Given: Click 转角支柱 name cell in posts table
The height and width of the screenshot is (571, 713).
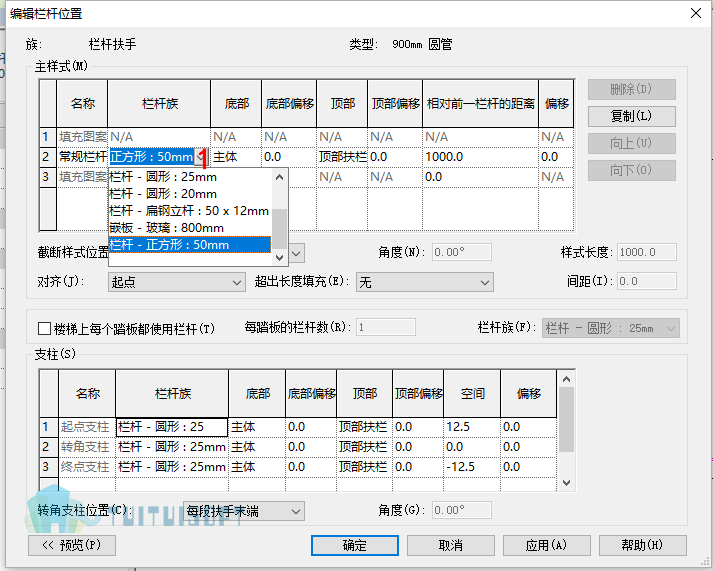Looking at the screenshot, I should click(87, 447).
